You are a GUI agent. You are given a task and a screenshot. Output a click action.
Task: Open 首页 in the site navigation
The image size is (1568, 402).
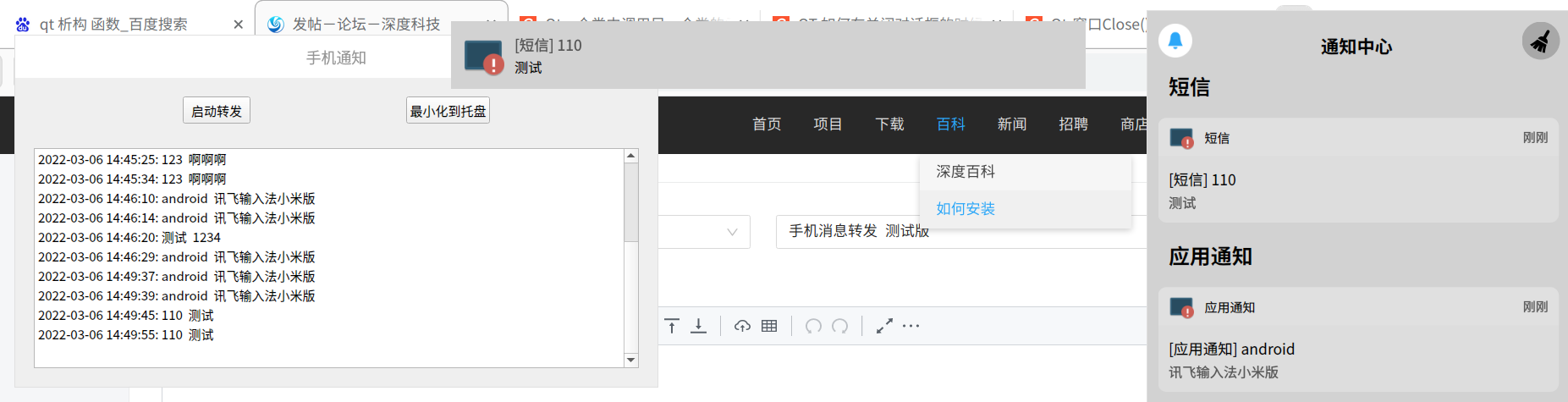pos(767,124)
